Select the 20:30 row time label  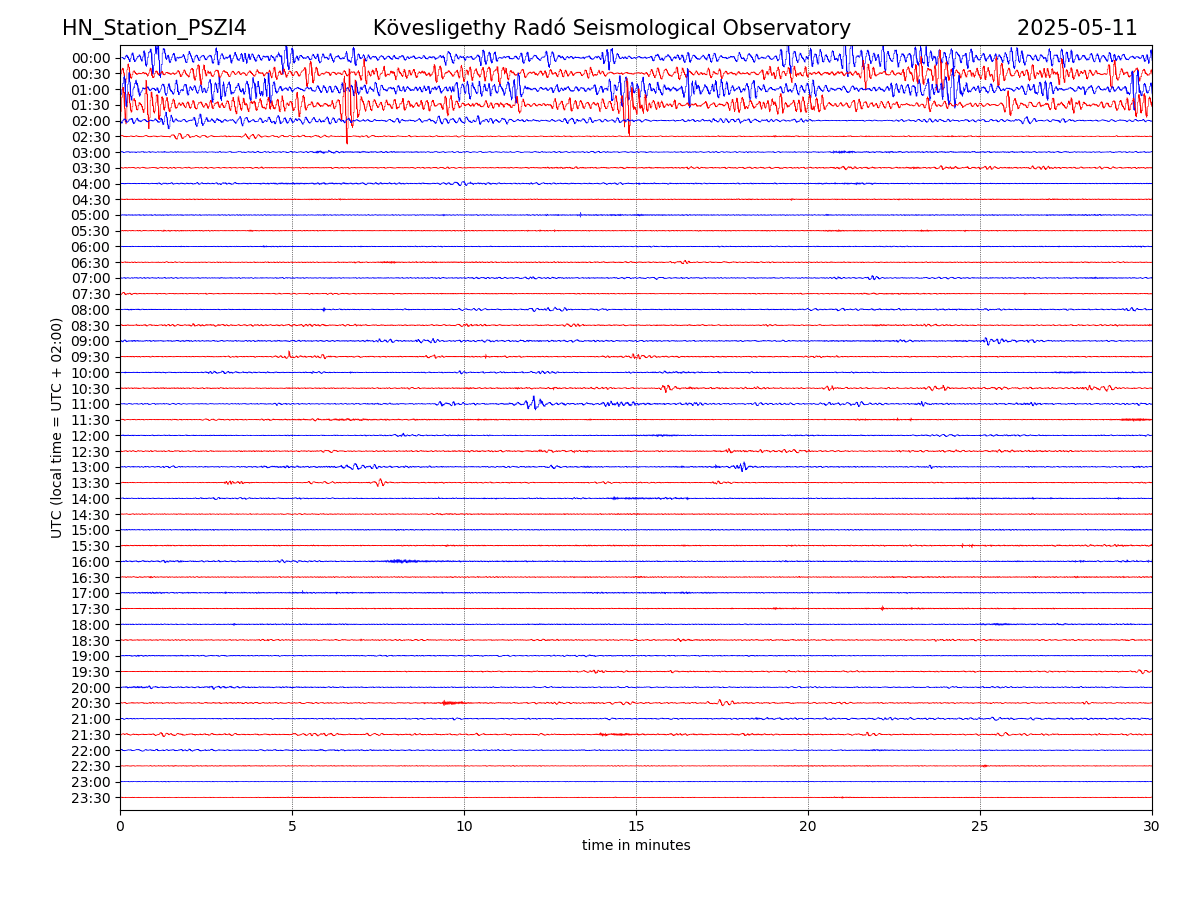(91, 704)
